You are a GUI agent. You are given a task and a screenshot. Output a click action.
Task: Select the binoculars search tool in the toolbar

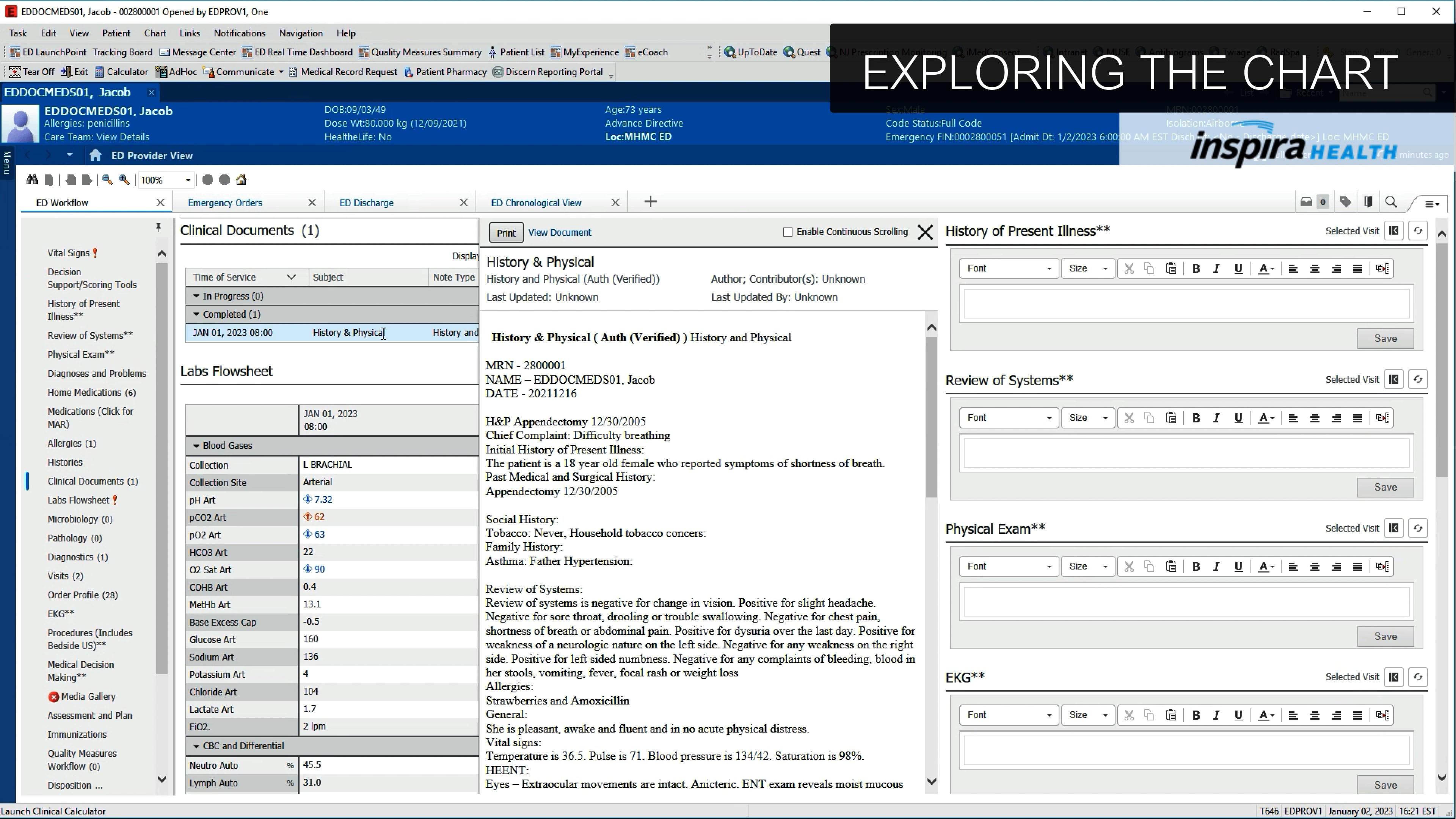pos(31,180)
